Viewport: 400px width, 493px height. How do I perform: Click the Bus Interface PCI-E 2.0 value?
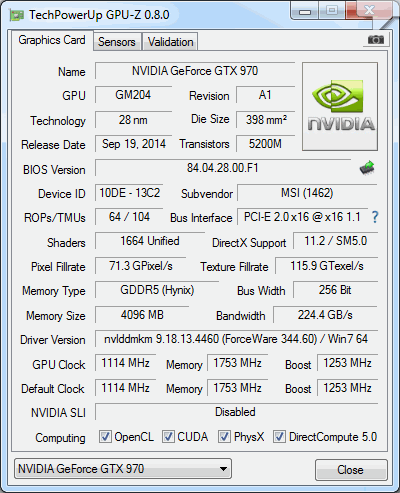pos(302,217)
